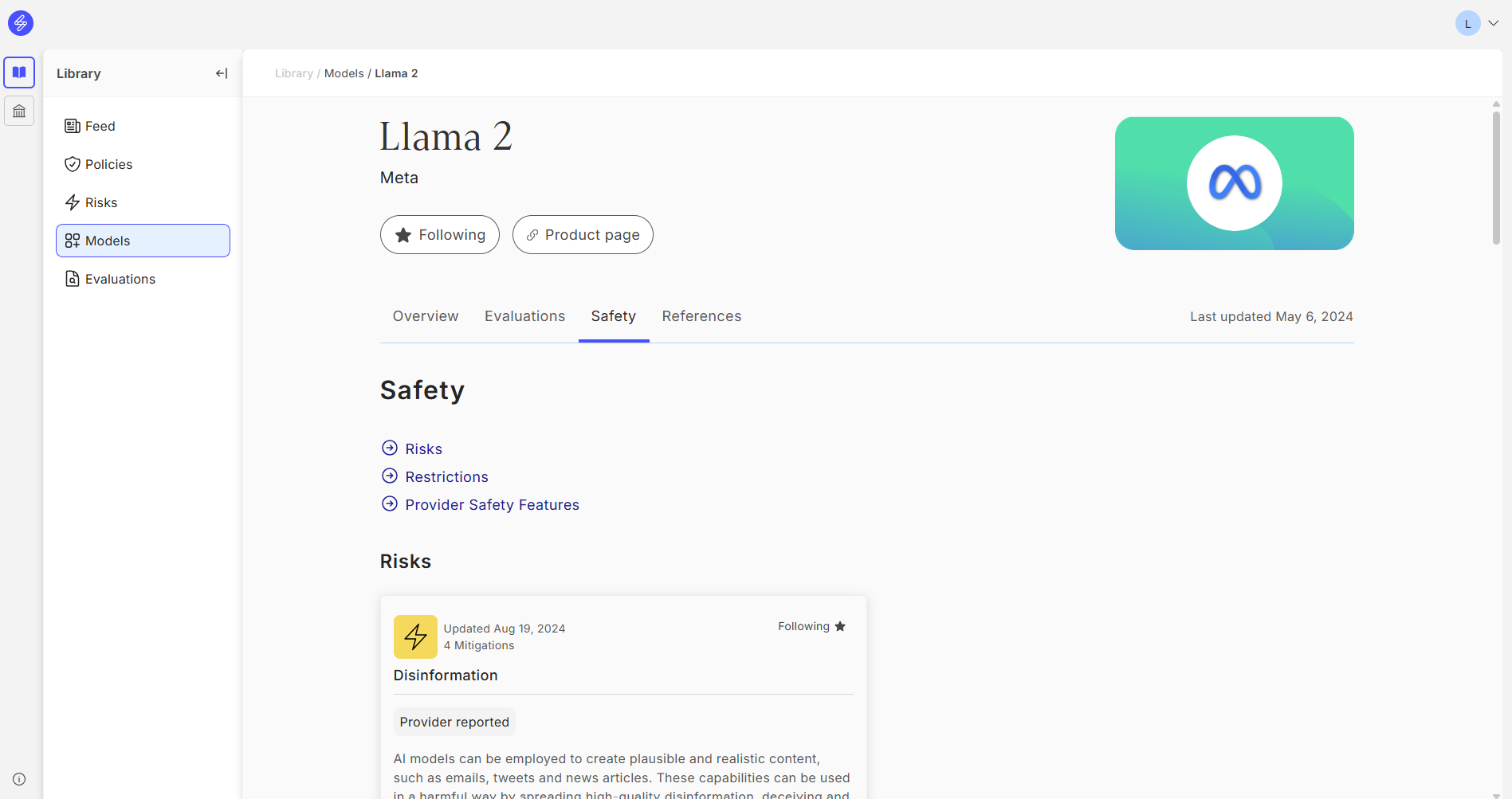Click the '4 Mitigations' text
Screen dimensions: 1512x799
[x=478, y=645]
